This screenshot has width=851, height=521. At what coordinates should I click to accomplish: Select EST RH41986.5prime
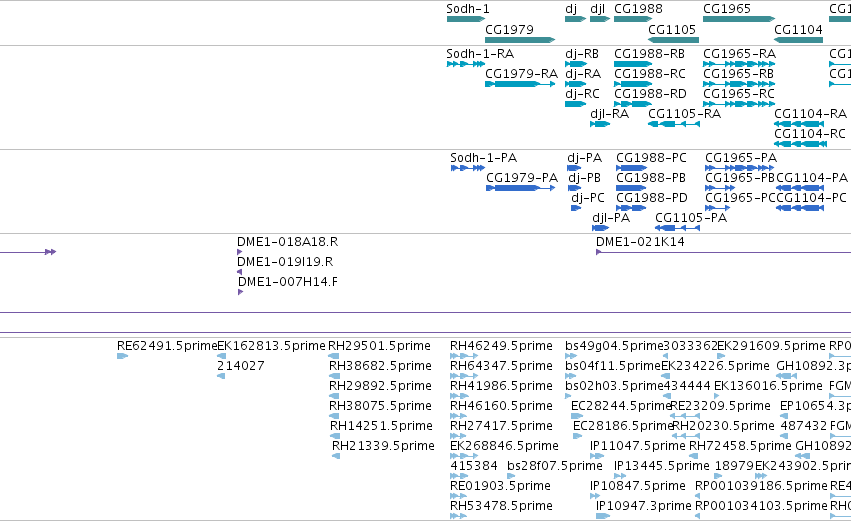click(x=460, y=397)
